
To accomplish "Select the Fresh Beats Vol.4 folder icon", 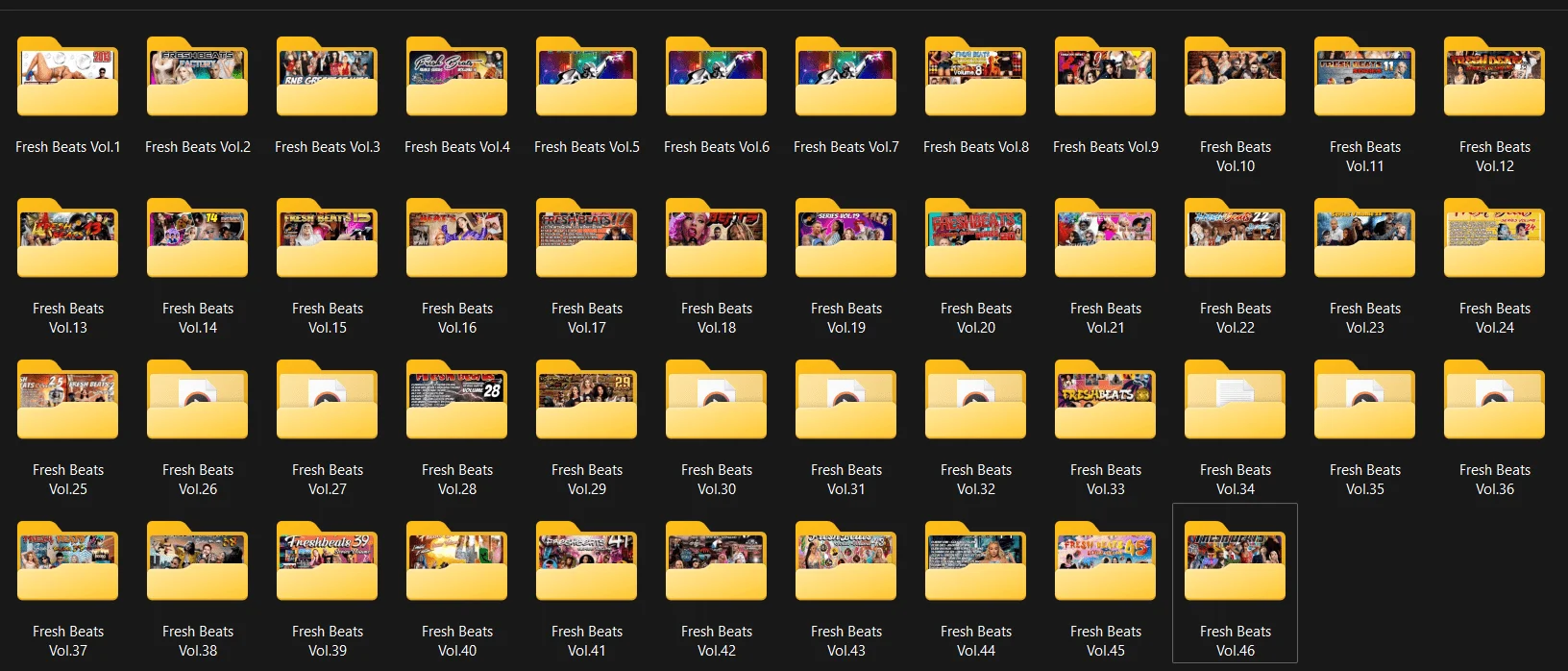I will 457,77.
